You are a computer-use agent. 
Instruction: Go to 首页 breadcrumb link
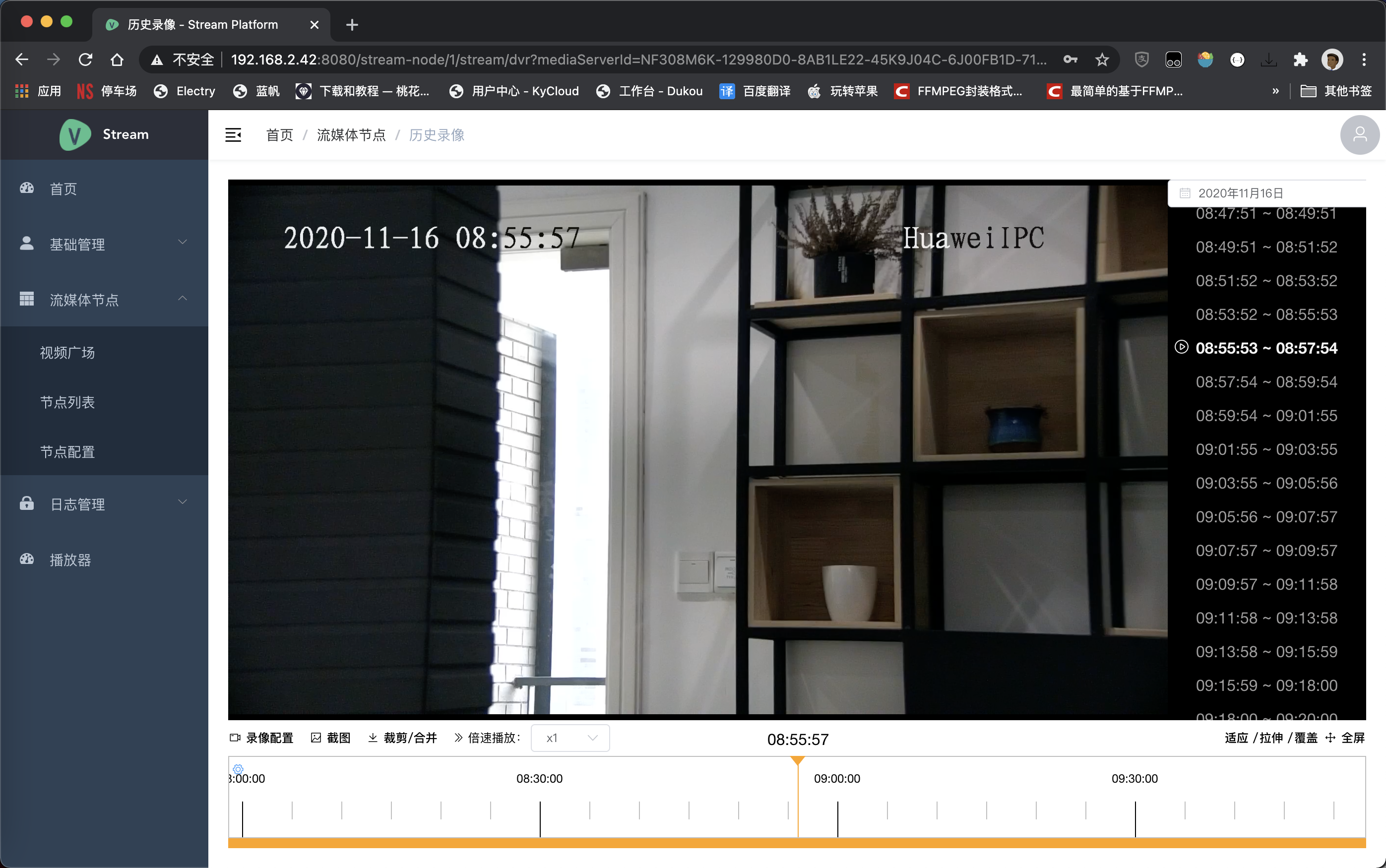click(280, 135)
